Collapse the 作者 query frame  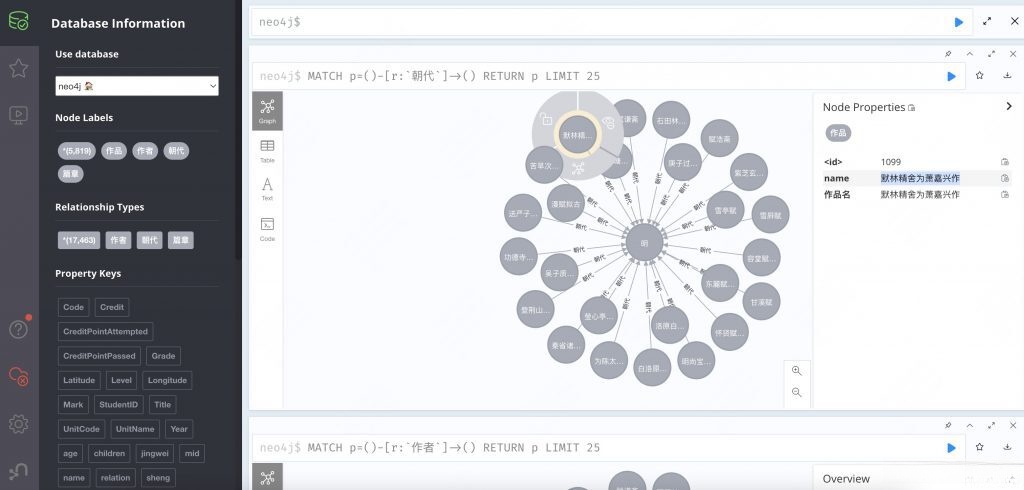point(970,425)
